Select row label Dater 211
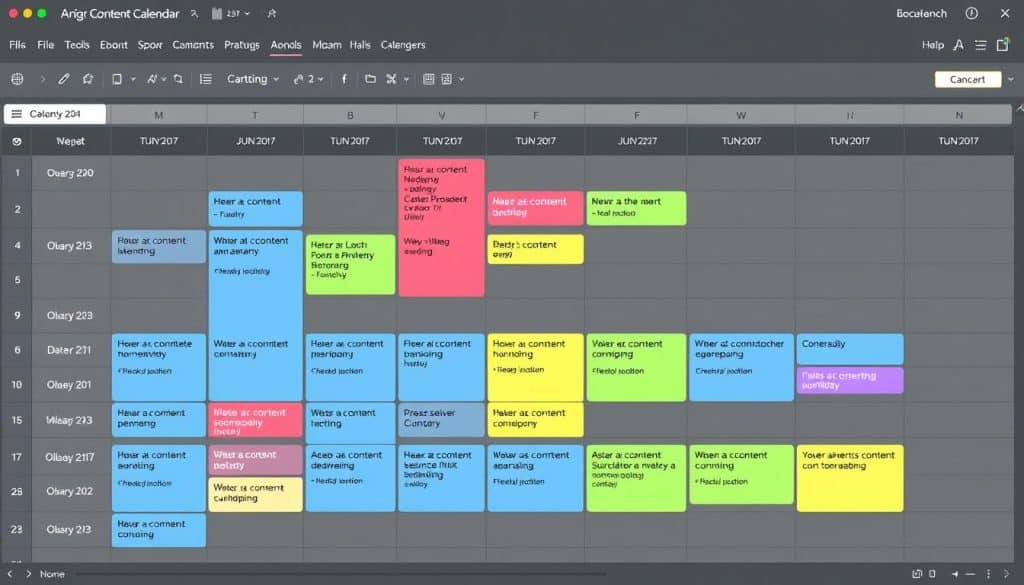 [69, 350]
